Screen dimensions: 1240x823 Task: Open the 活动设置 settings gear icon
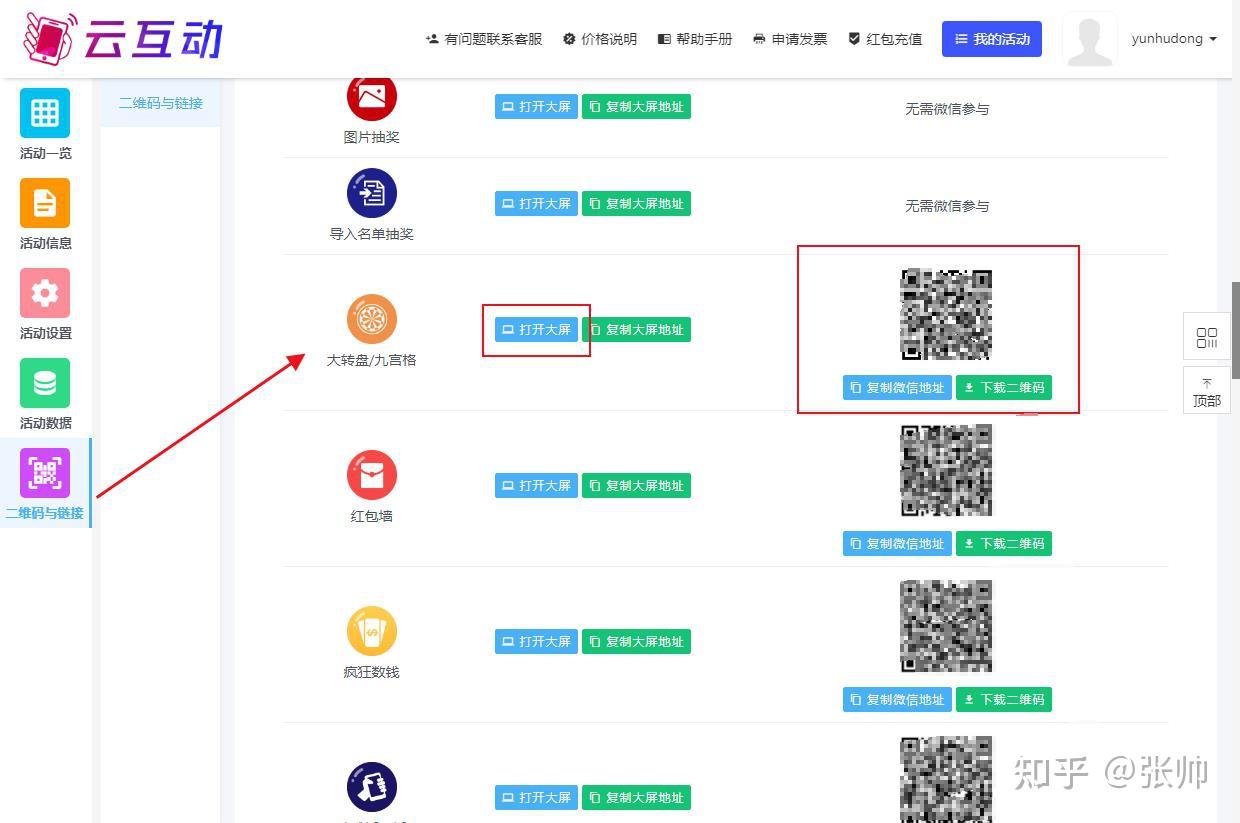pos(45,293)
